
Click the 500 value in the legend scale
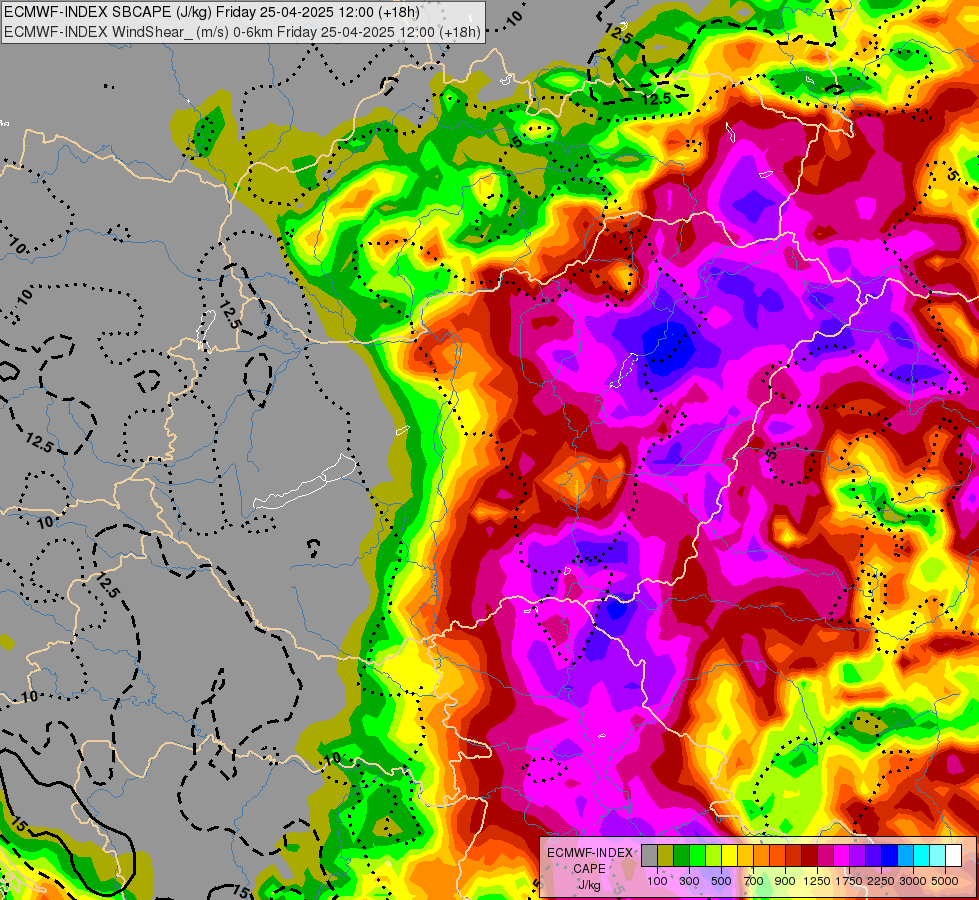pyautogui.click(x=721, y=881)
